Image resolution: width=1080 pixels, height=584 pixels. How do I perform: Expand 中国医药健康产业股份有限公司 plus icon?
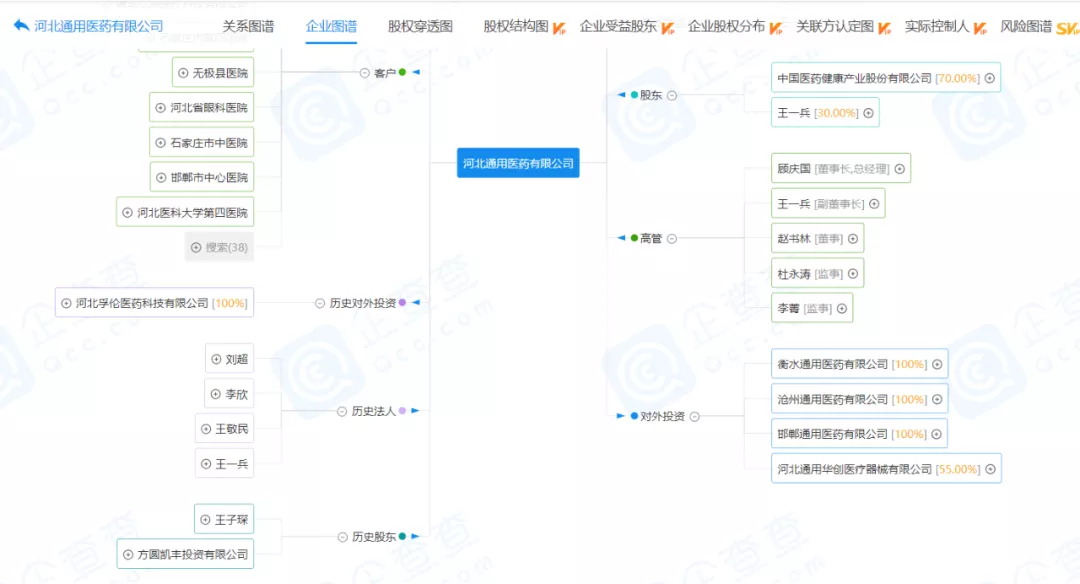990,78
